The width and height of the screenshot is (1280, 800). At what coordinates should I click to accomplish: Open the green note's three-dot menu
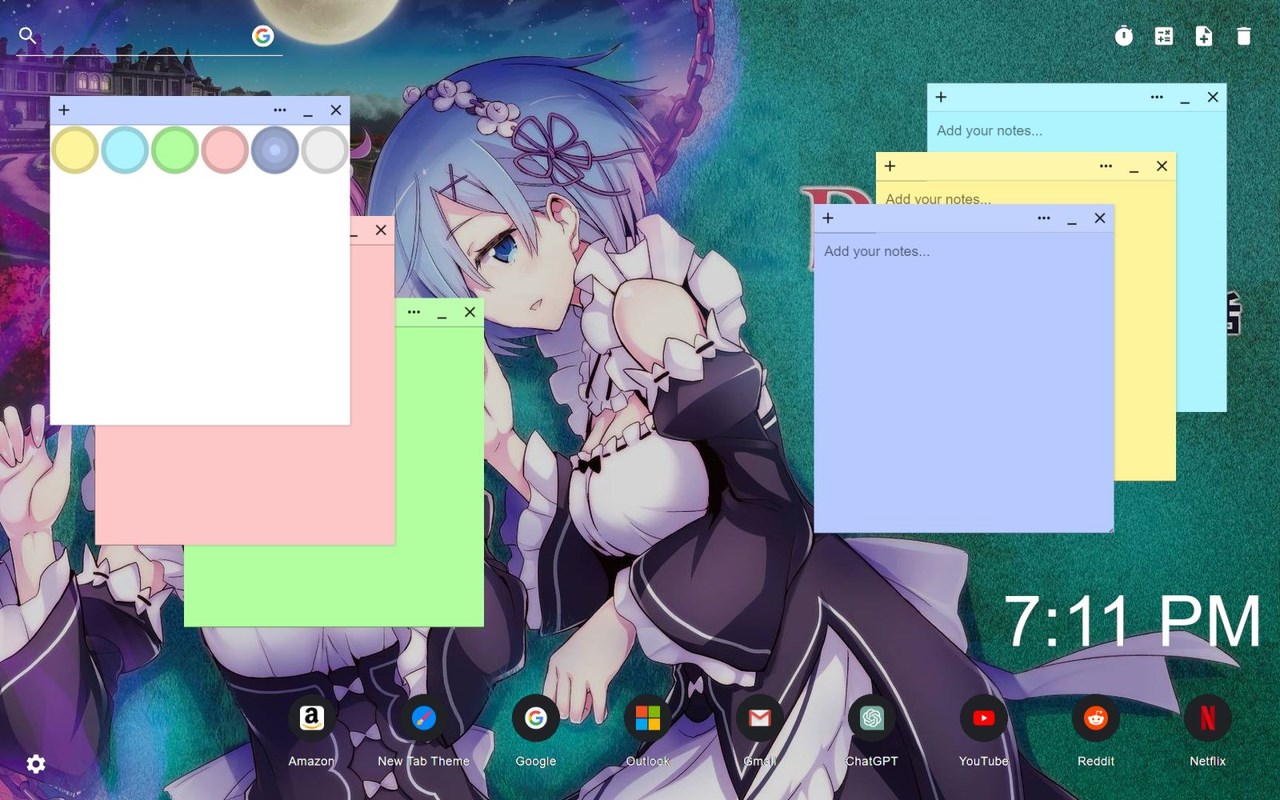(414, 312)
